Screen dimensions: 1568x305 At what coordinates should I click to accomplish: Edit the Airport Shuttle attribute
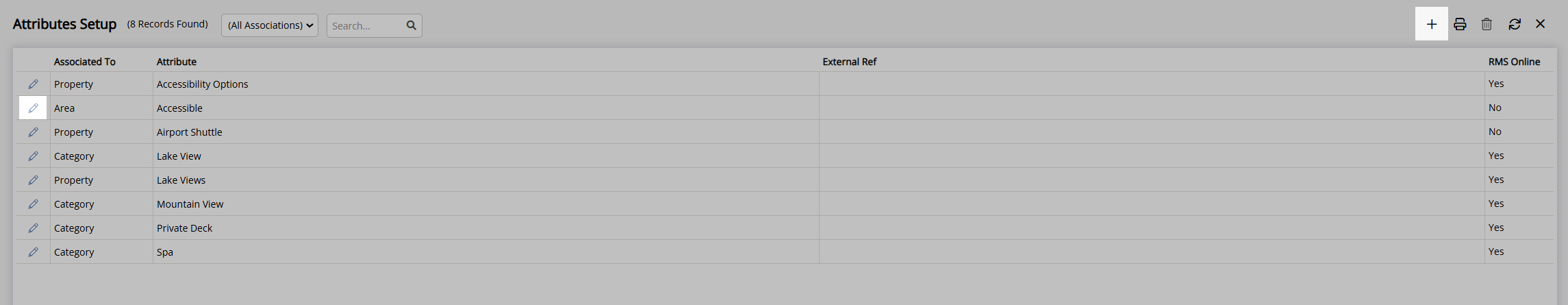click(x=33, y=132)
